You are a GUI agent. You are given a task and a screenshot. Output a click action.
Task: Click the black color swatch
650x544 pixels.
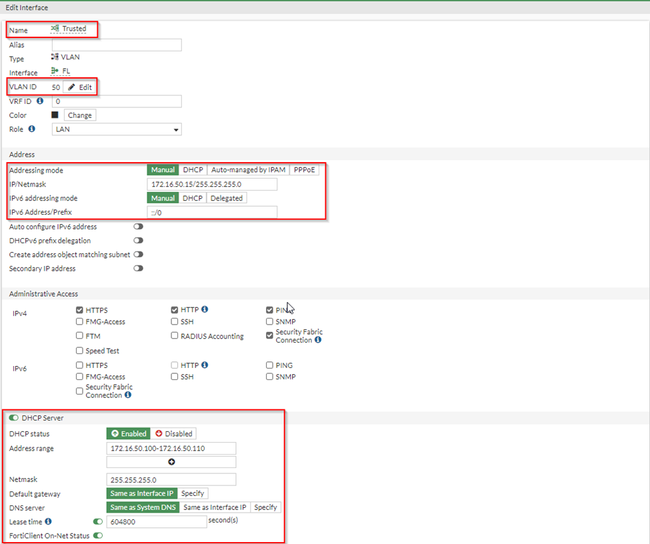click(55, 115)
